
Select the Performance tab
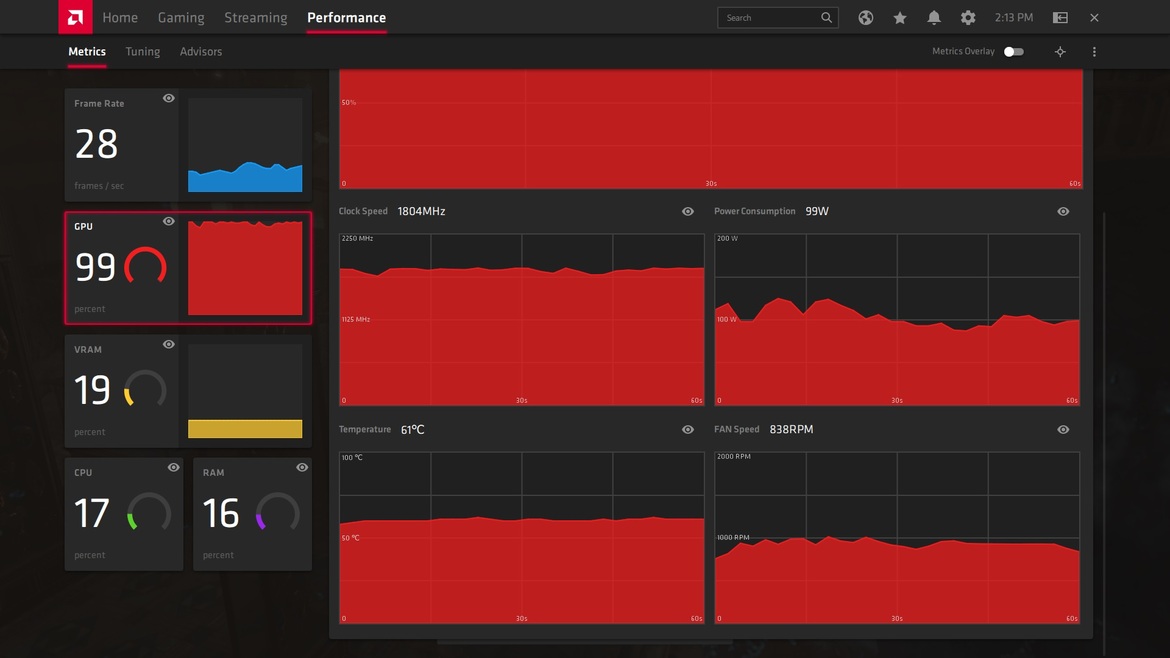347,17
